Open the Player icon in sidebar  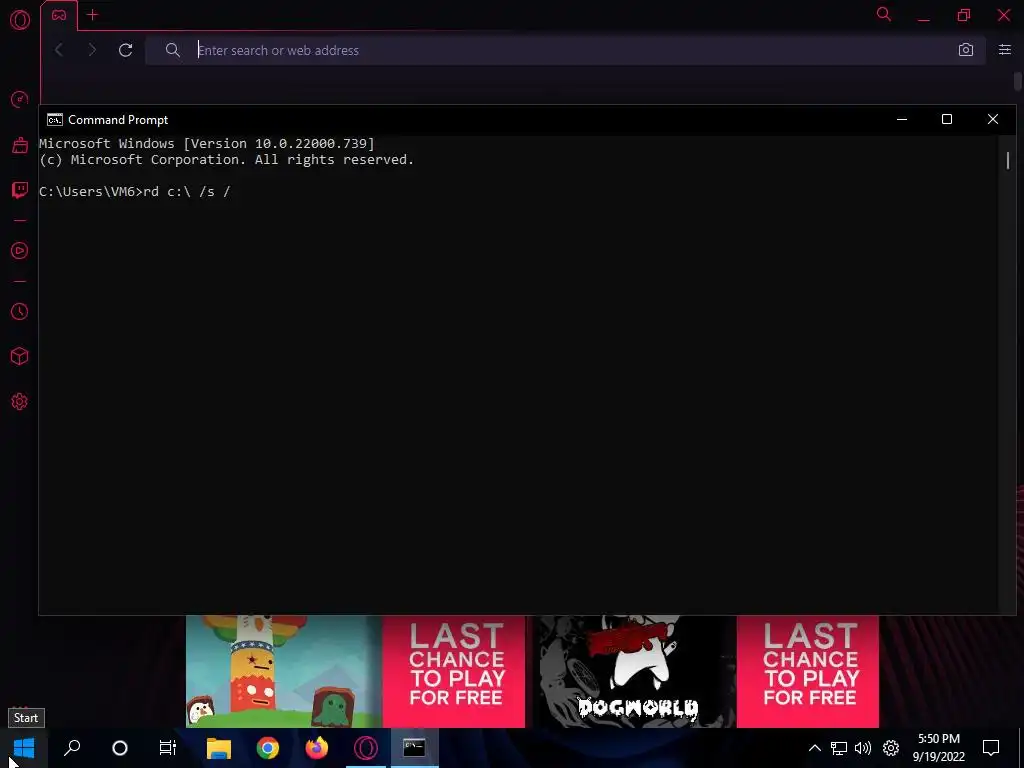coord(20,251)
